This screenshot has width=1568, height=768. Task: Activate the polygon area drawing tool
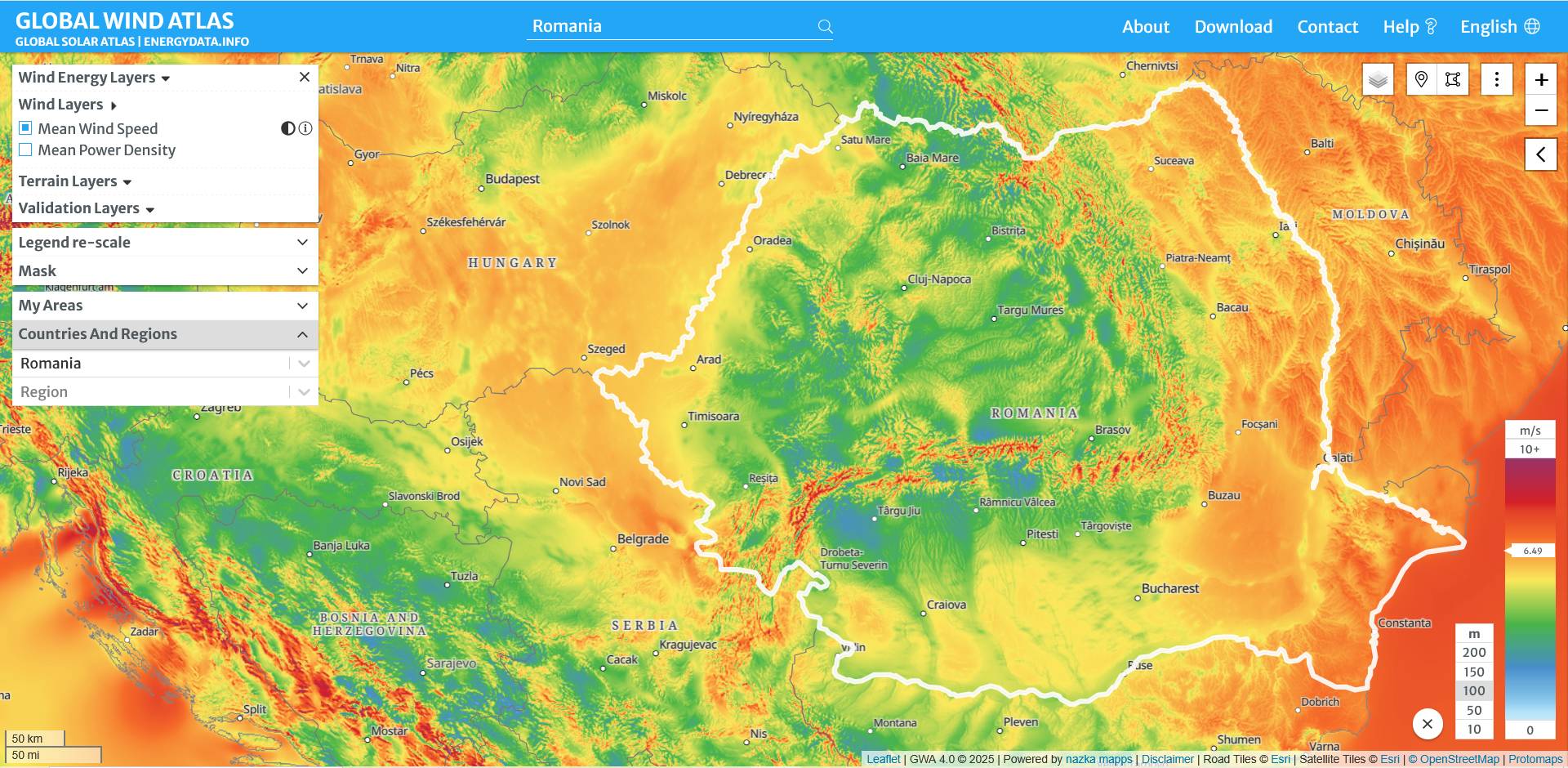click(x=1452, y=79)
